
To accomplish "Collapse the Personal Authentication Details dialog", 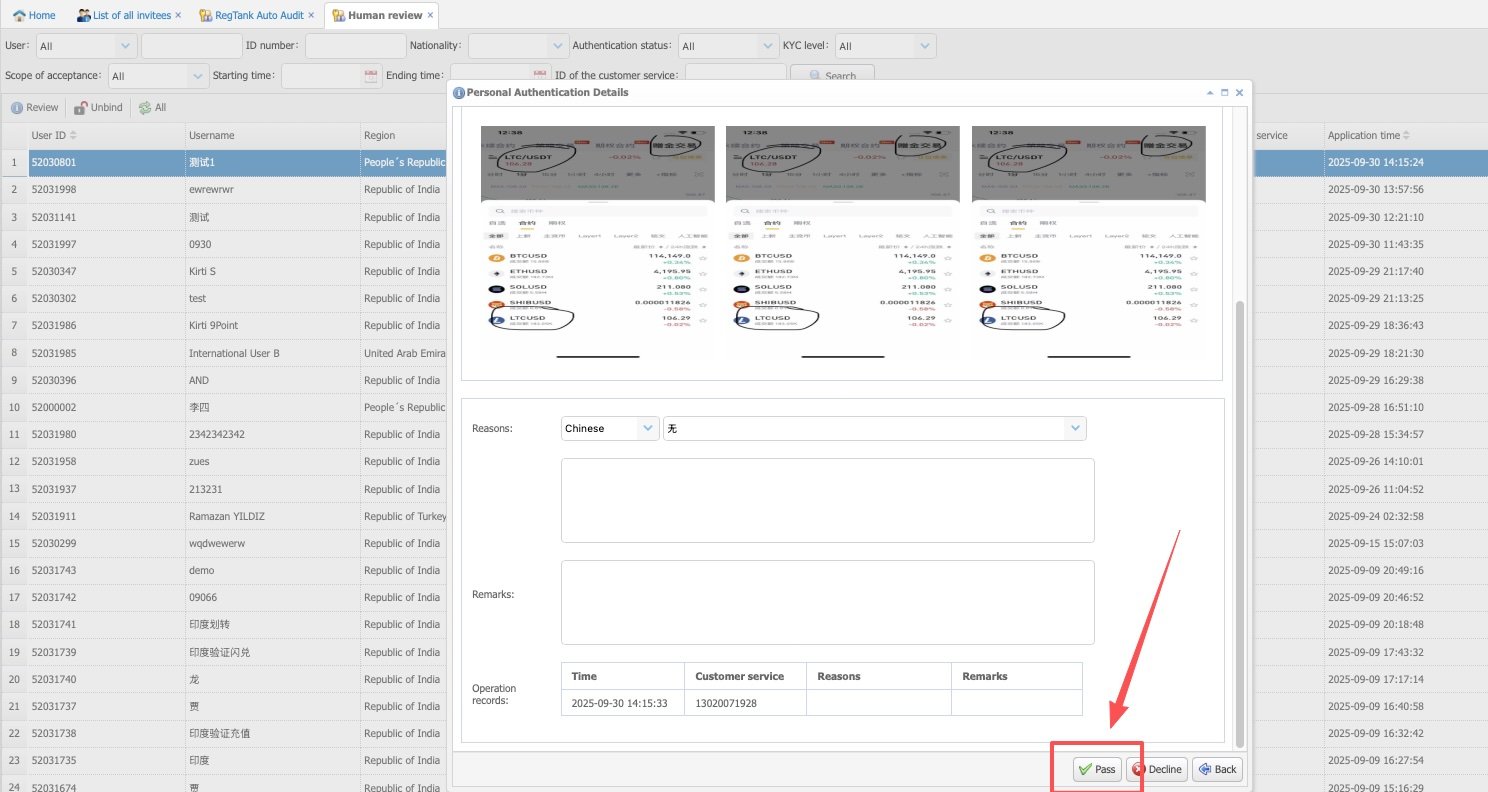I will coord(1209,92).
